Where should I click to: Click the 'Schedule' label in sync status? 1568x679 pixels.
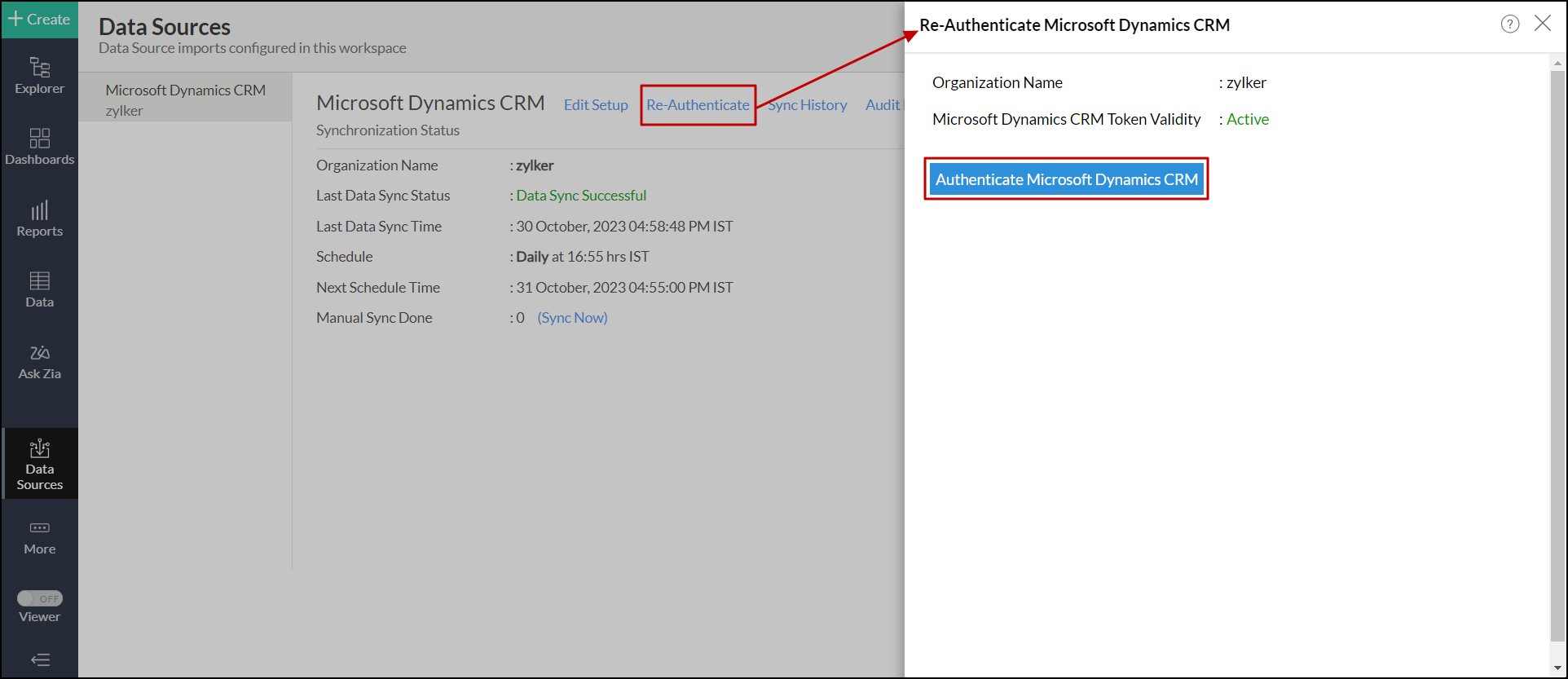(344, 257)
